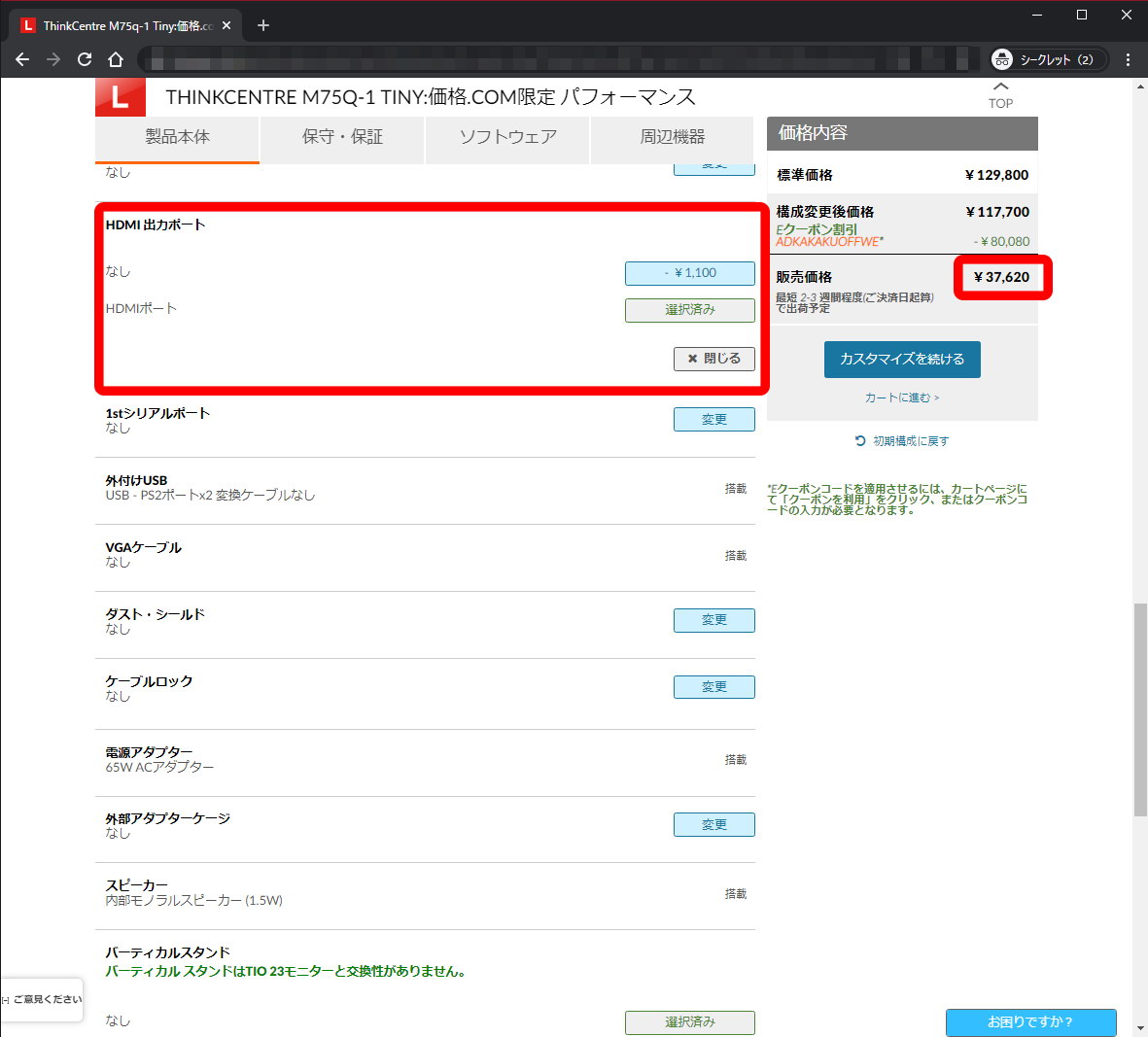
Task: Change the 1stシリアルポート option
Action: pos(713,419)
